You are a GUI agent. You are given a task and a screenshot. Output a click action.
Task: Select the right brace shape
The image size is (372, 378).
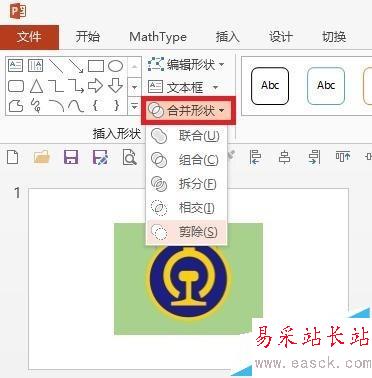coord(116,106)
